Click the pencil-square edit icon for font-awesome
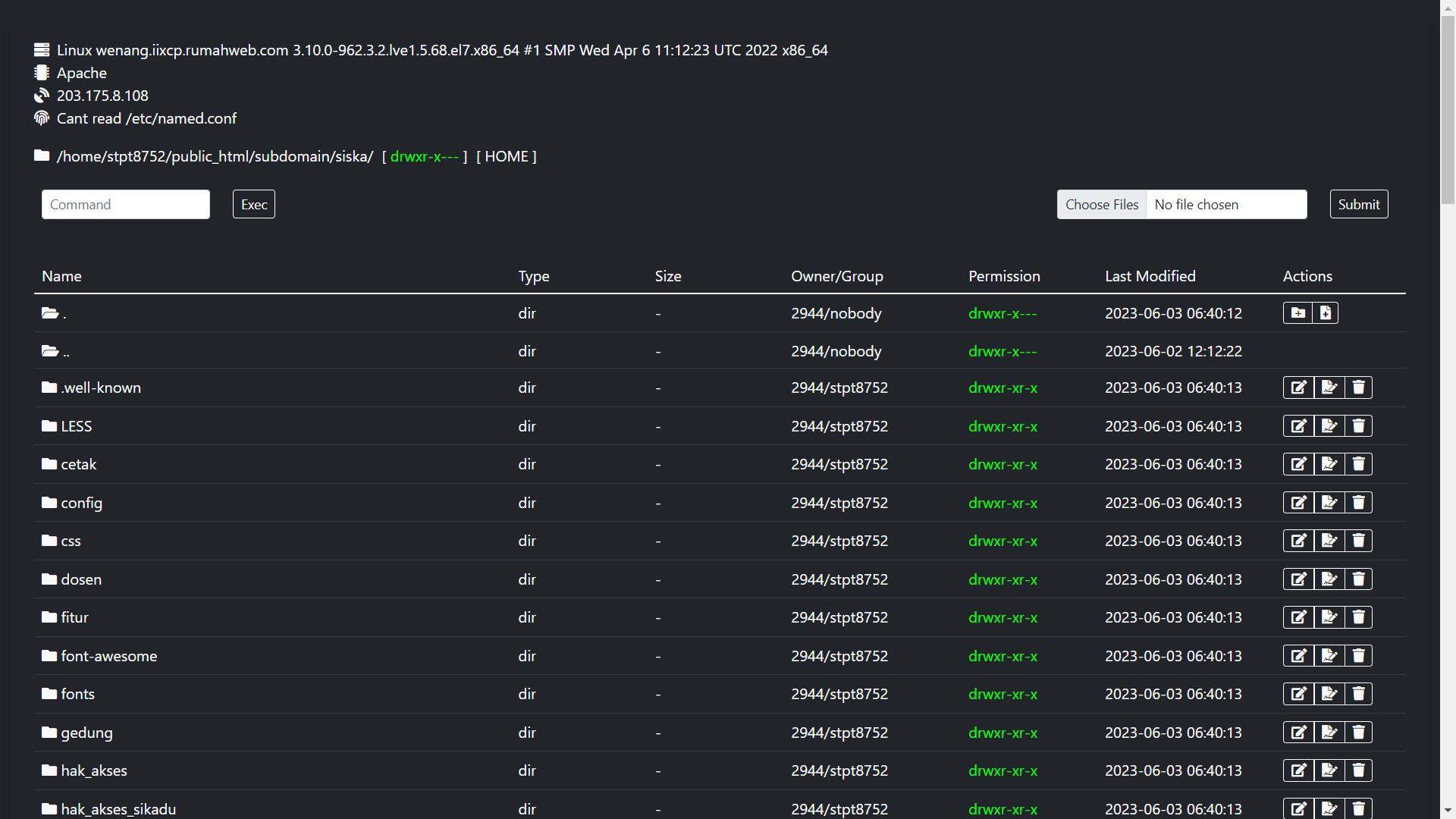1456x819 pixels. 1298,656
